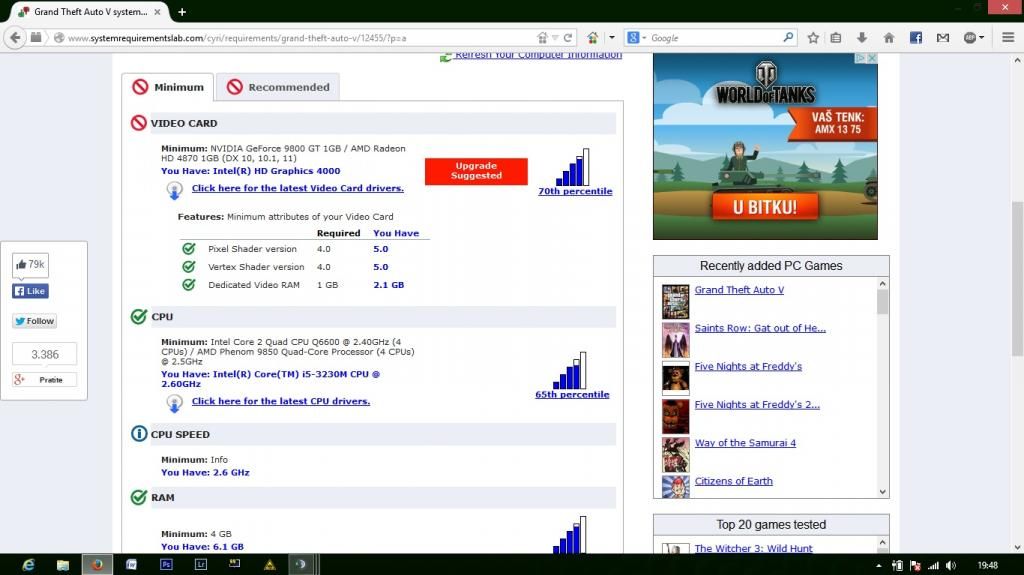Click the download icon beside Video Card drivers
The height and width of the screenshot is (575, 1024).
[x=174, y=189]
